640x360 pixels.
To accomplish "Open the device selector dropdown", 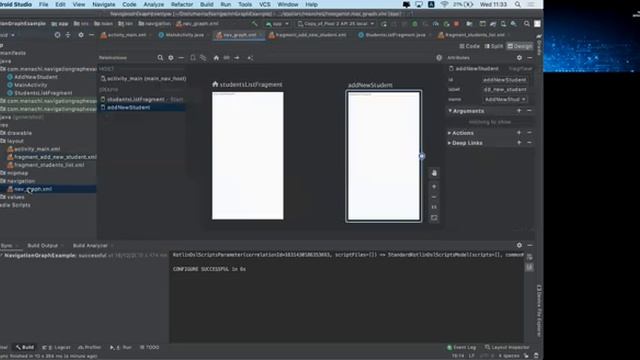I will [336, 24].
